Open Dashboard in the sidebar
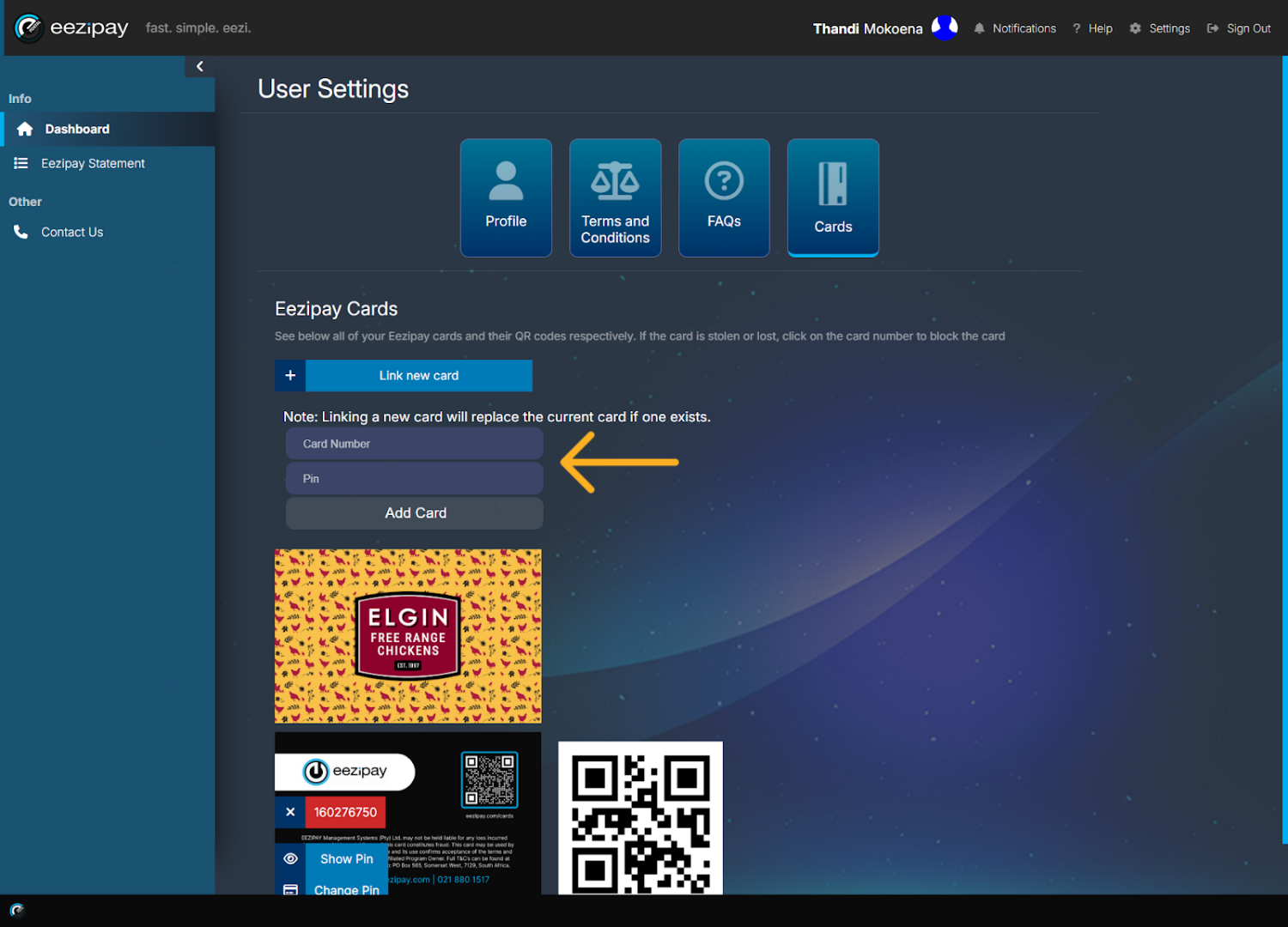Screen dimensions: 1288x927 click(108, 129)
